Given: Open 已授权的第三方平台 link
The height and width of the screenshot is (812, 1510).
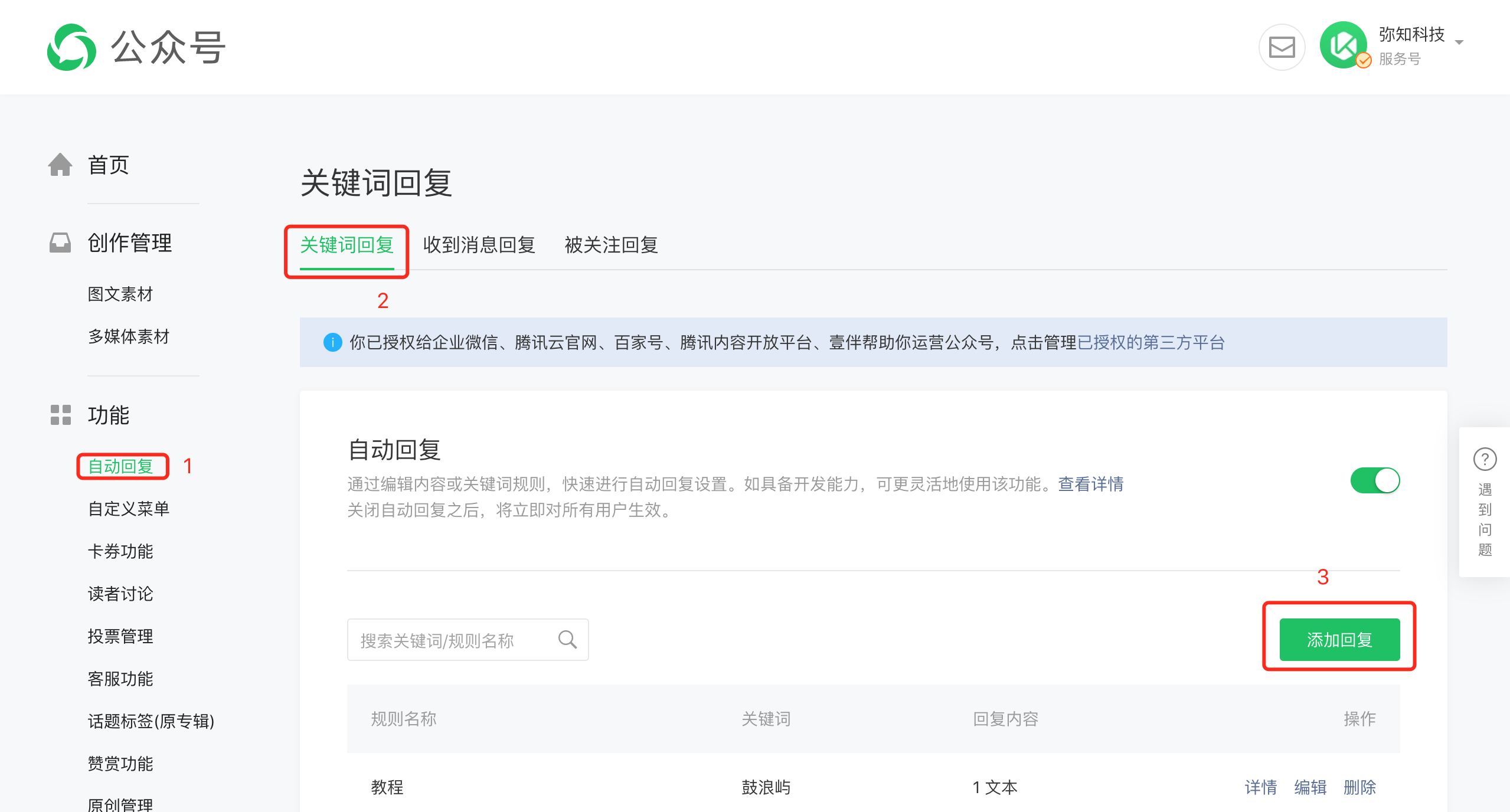Looking at the screenshot, I should [1151, 342].
